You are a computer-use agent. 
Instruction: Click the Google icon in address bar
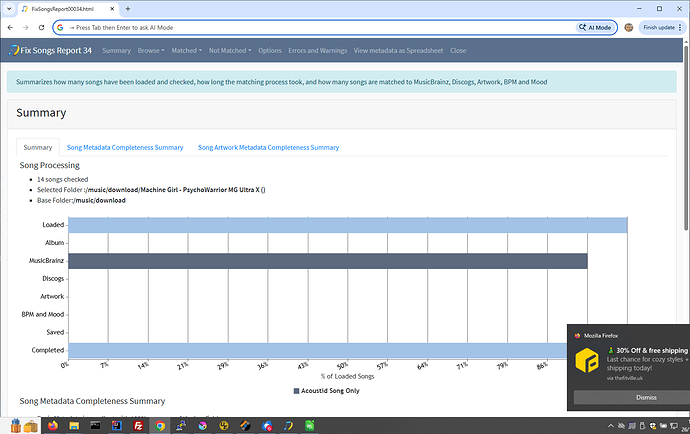(61, 28)
